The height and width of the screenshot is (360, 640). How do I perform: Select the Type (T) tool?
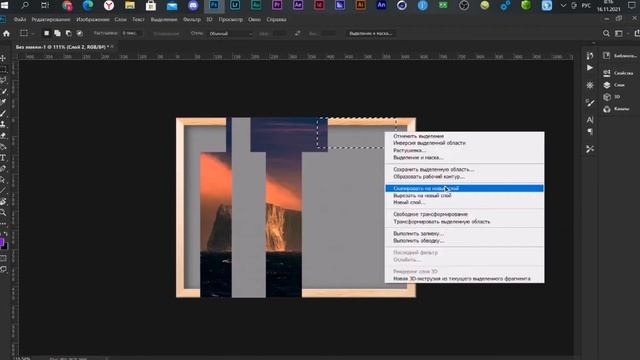pyautogui.click(x=3, y=158)
